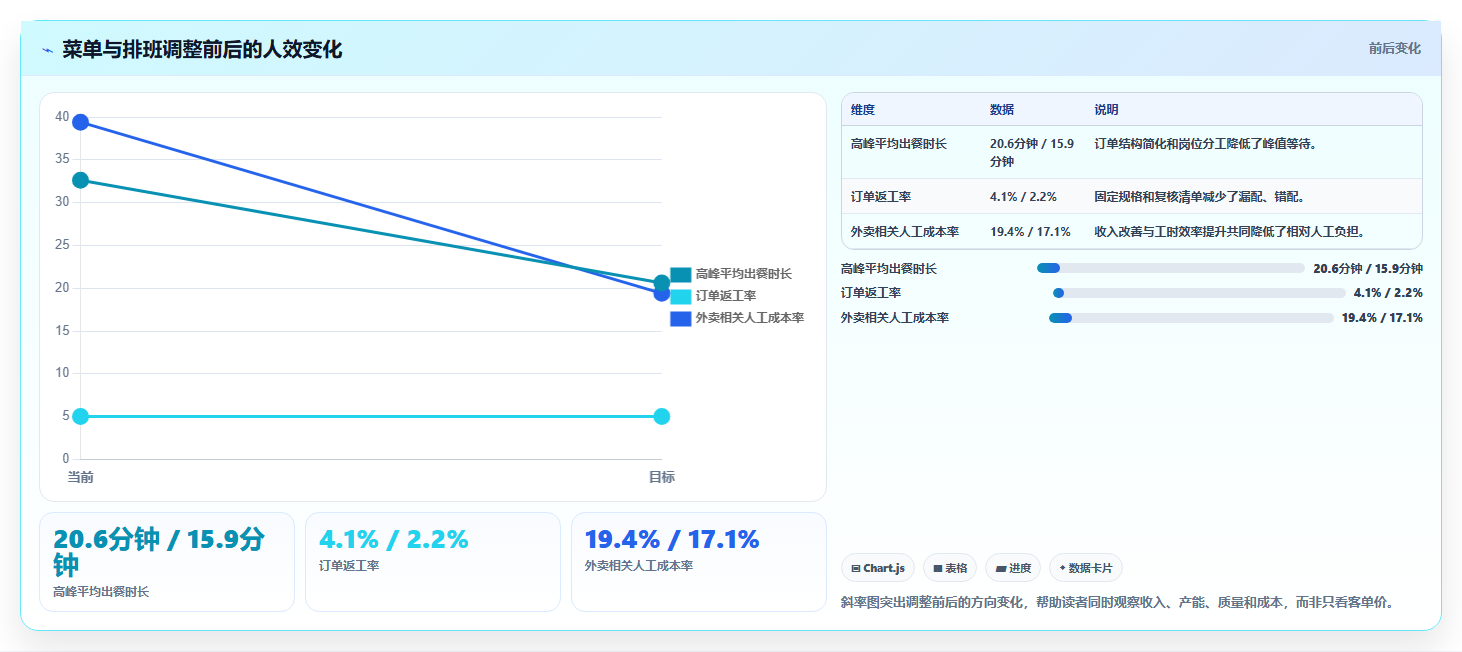Viewport: 1462px width, 652px height.
Task: Click the 当前 x-axis label
Action: pyautogui.click(x=81, y=477)
